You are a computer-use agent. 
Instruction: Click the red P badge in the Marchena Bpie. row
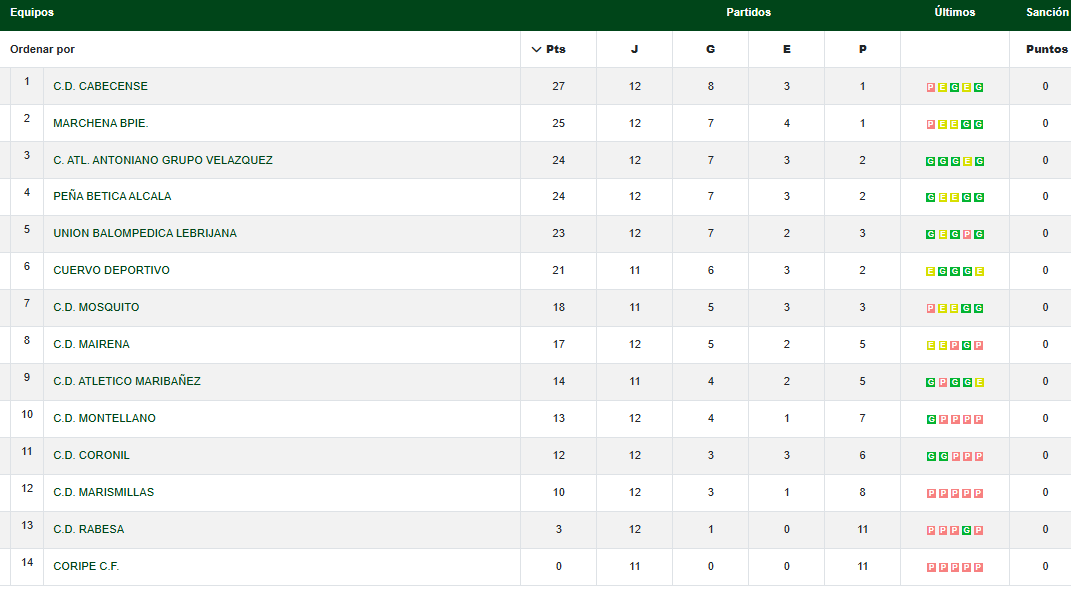(931, 124)
